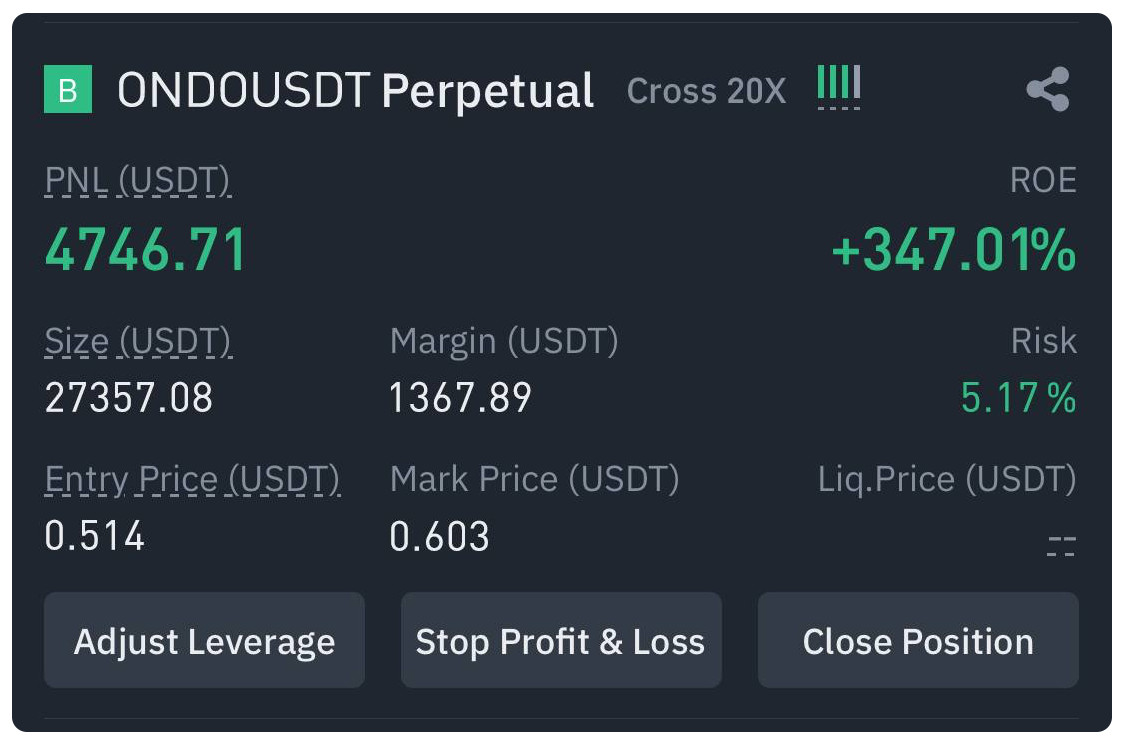Click the ROE label text

pyautogui.click(x=1043, y=180)
